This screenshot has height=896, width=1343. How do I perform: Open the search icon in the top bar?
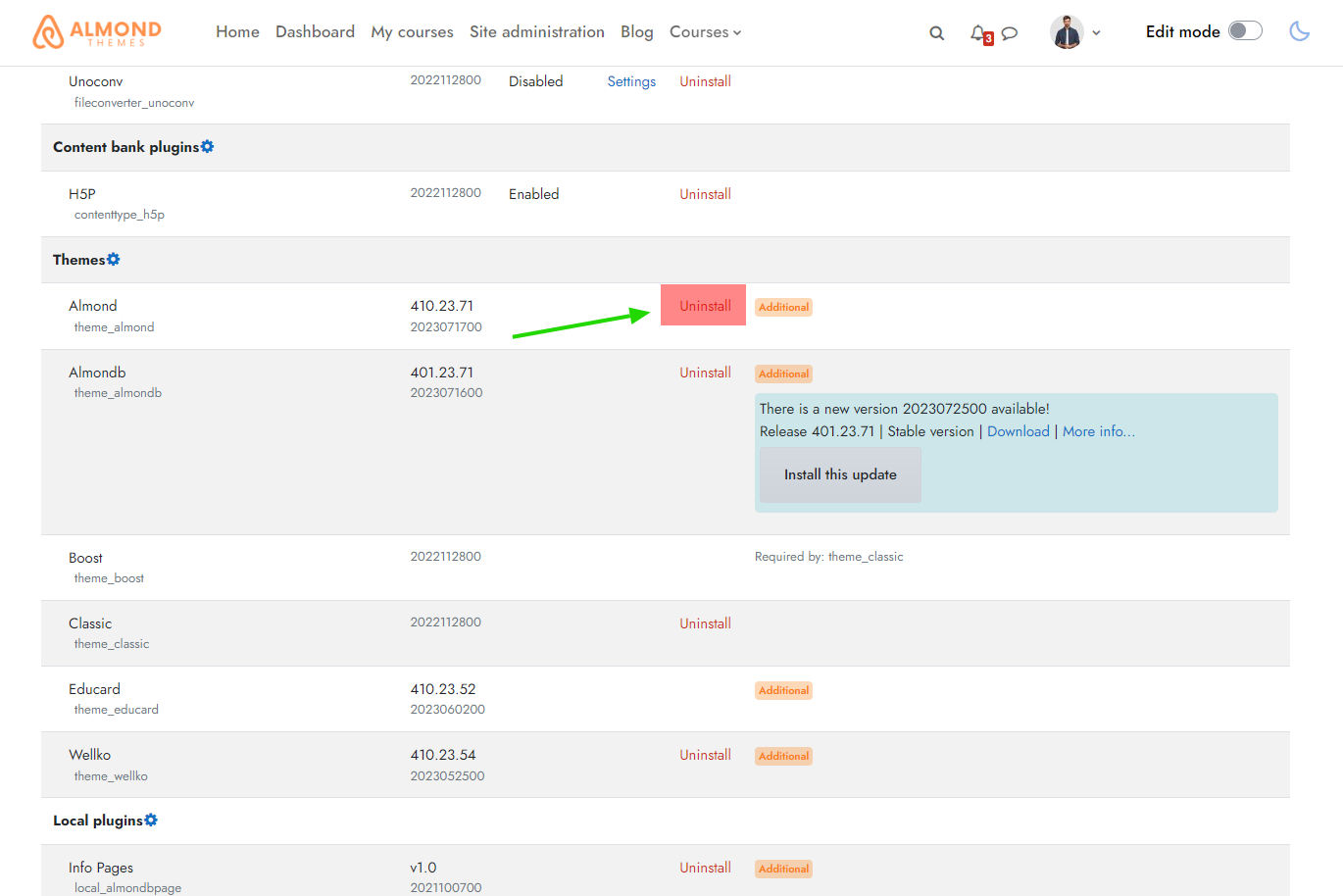[x=936, y=32]
